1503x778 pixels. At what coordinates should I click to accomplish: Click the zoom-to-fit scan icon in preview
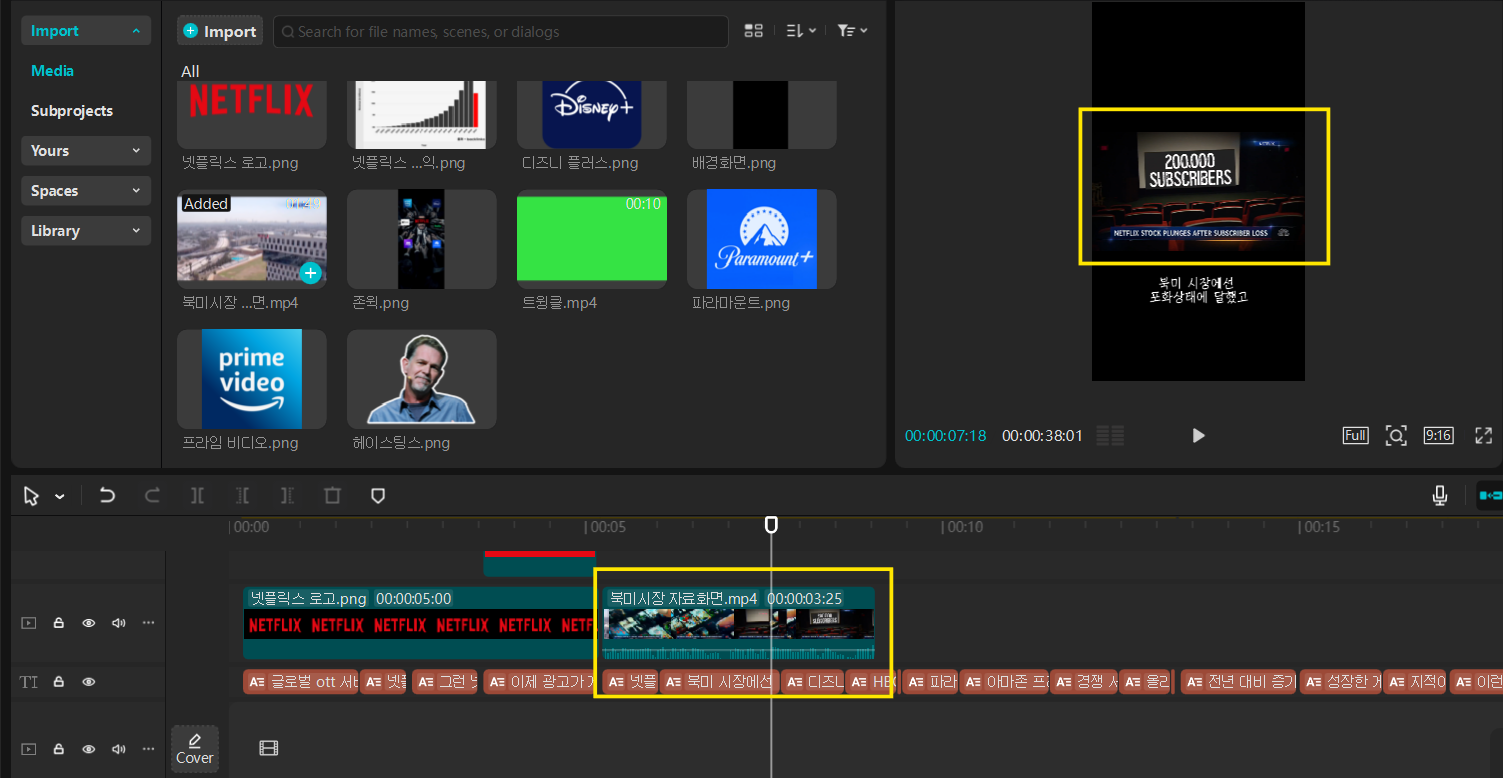1396,435
